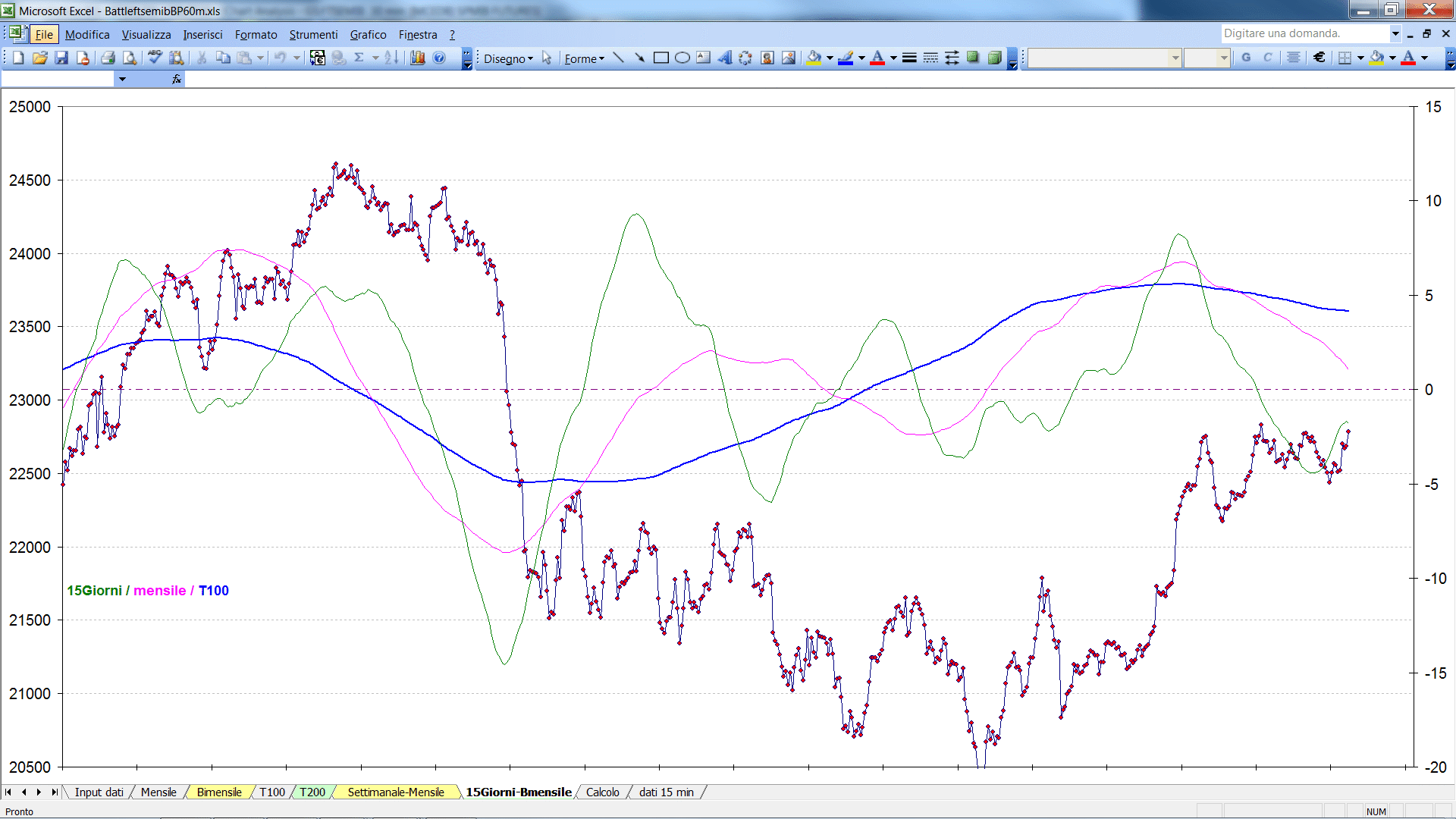1456x819 pixels.
Task: Open the font name combo box
Action: [x=1105, y=58]
